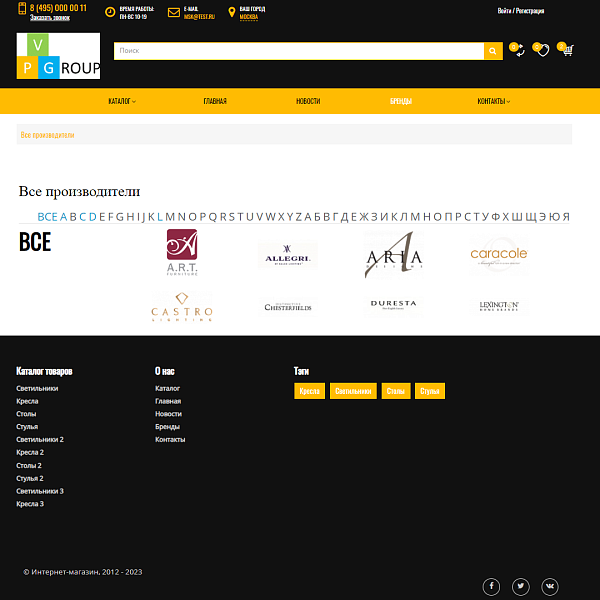This screenshot has height=600, width=600.
Task: Open the Twitter social link
Action: (521, 587)
